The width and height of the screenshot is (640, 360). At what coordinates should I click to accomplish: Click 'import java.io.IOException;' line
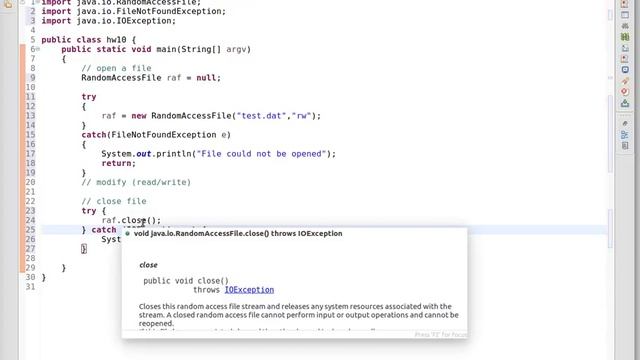[x=109, y=21]
